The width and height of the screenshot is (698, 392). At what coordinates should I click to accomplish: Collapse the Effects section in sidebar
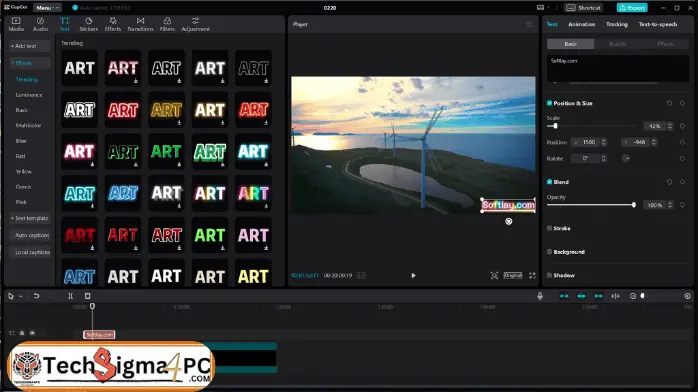point(29,63)
